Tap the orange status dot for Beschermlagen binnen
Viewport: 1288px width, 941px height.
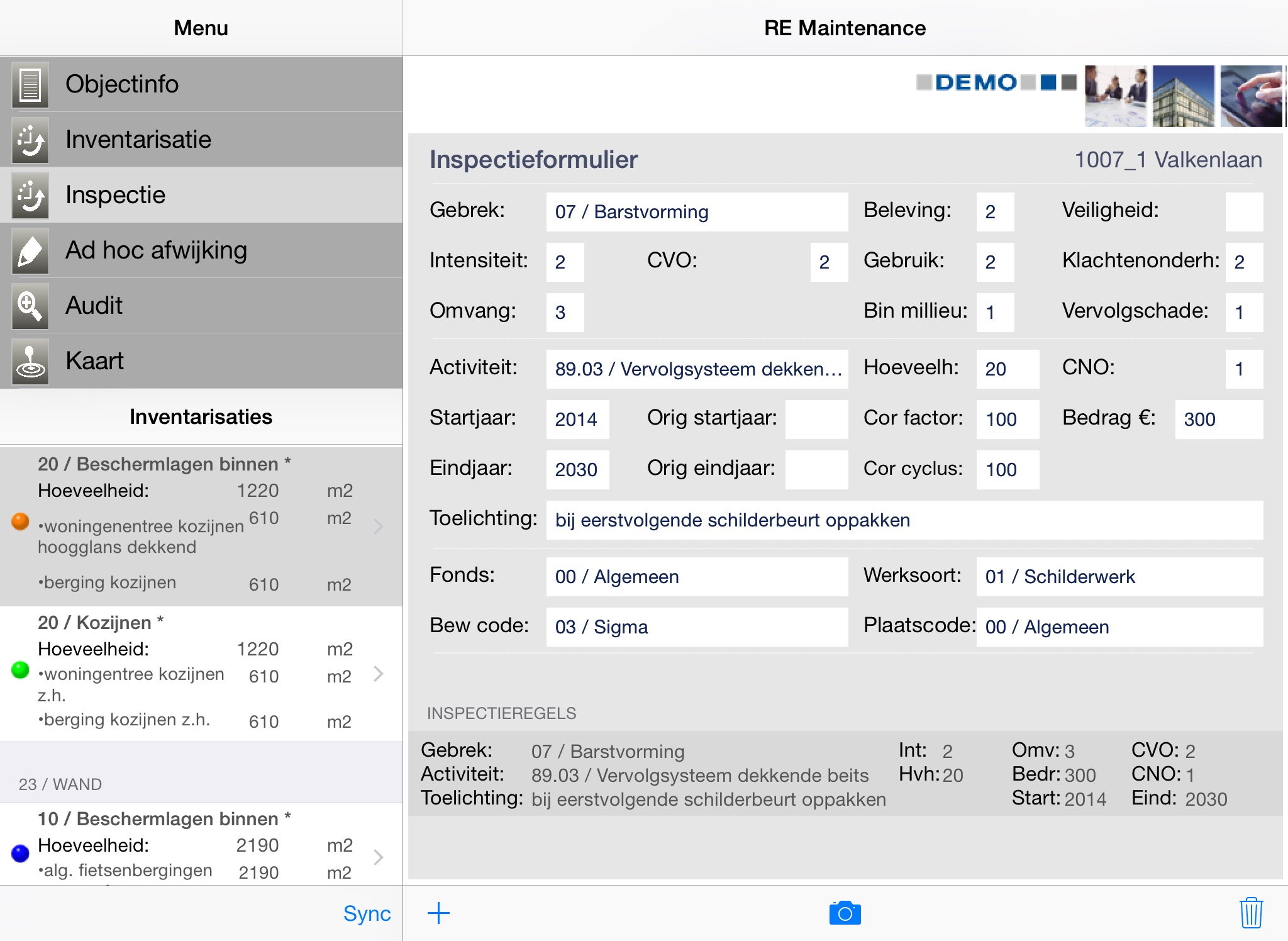20,521
